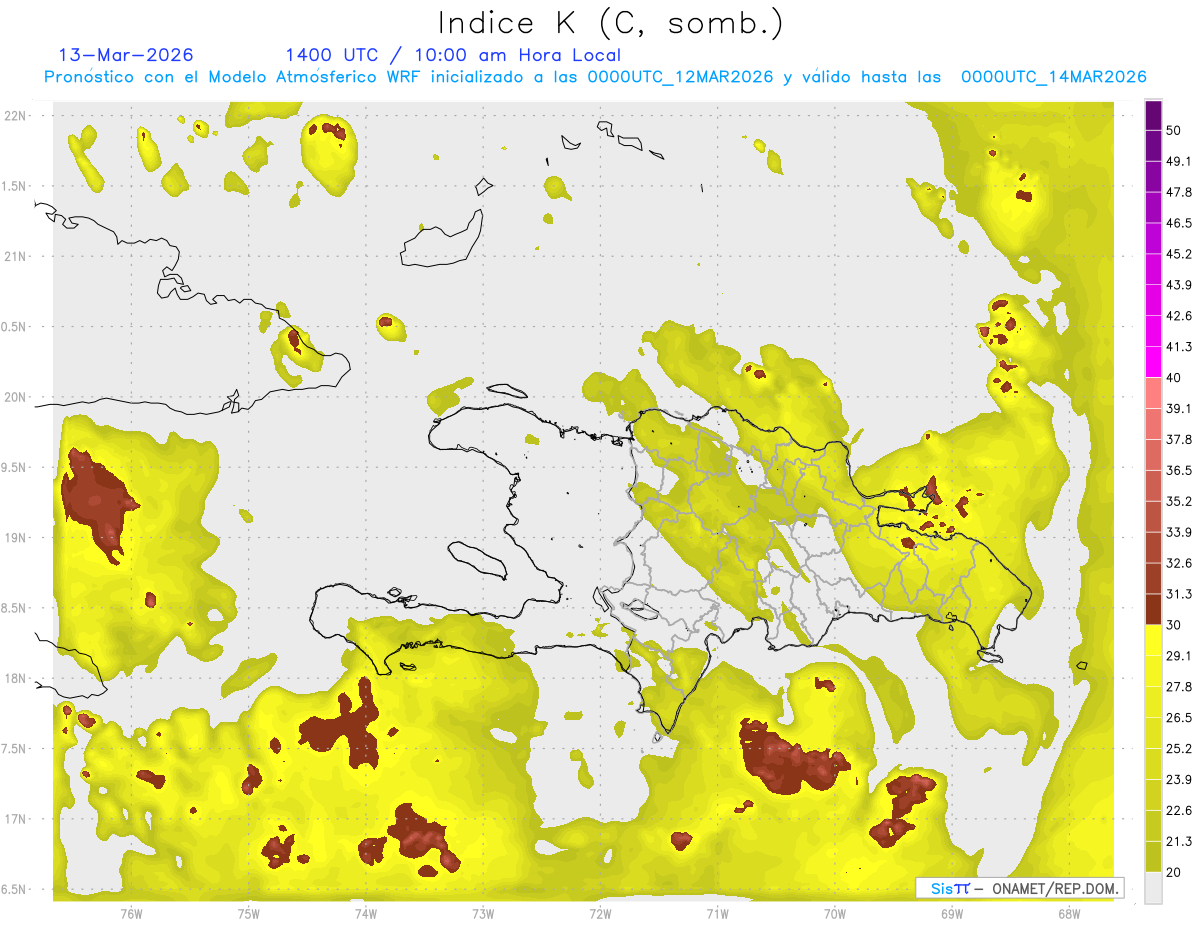Click the "68W" longitude label
Screen dimensions: 1200x927
1069,913
